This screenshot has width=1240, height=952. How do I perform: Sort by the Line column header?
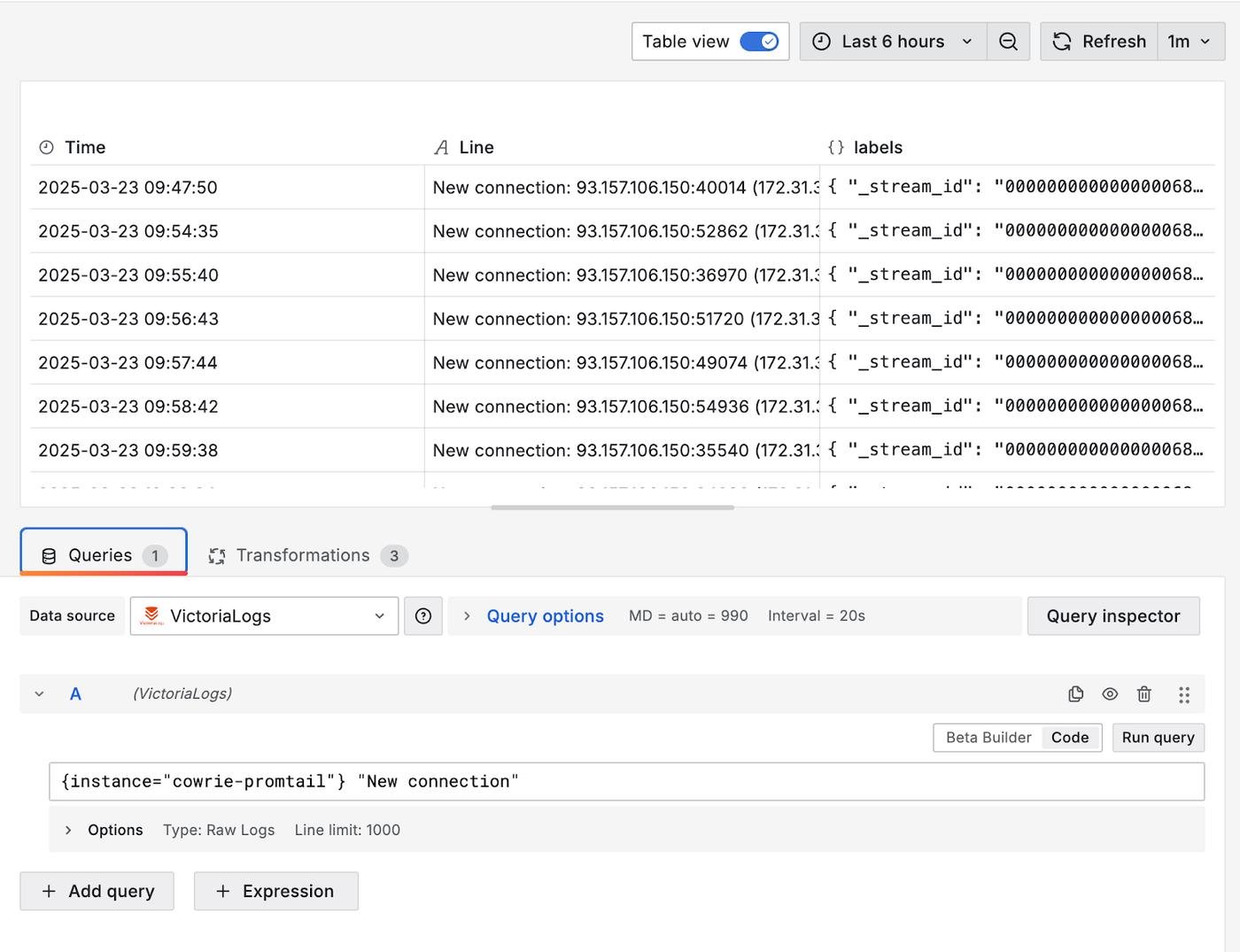(476, 147)
